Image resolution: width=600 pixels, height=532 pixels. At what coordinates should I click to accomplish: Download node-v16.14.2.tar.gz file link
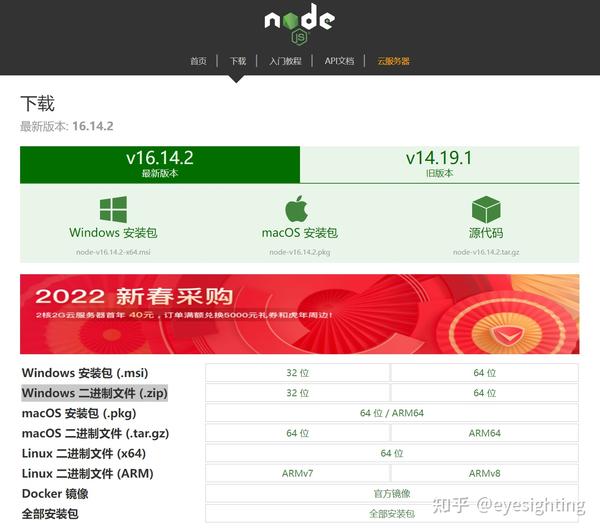(x=486, y=252)
